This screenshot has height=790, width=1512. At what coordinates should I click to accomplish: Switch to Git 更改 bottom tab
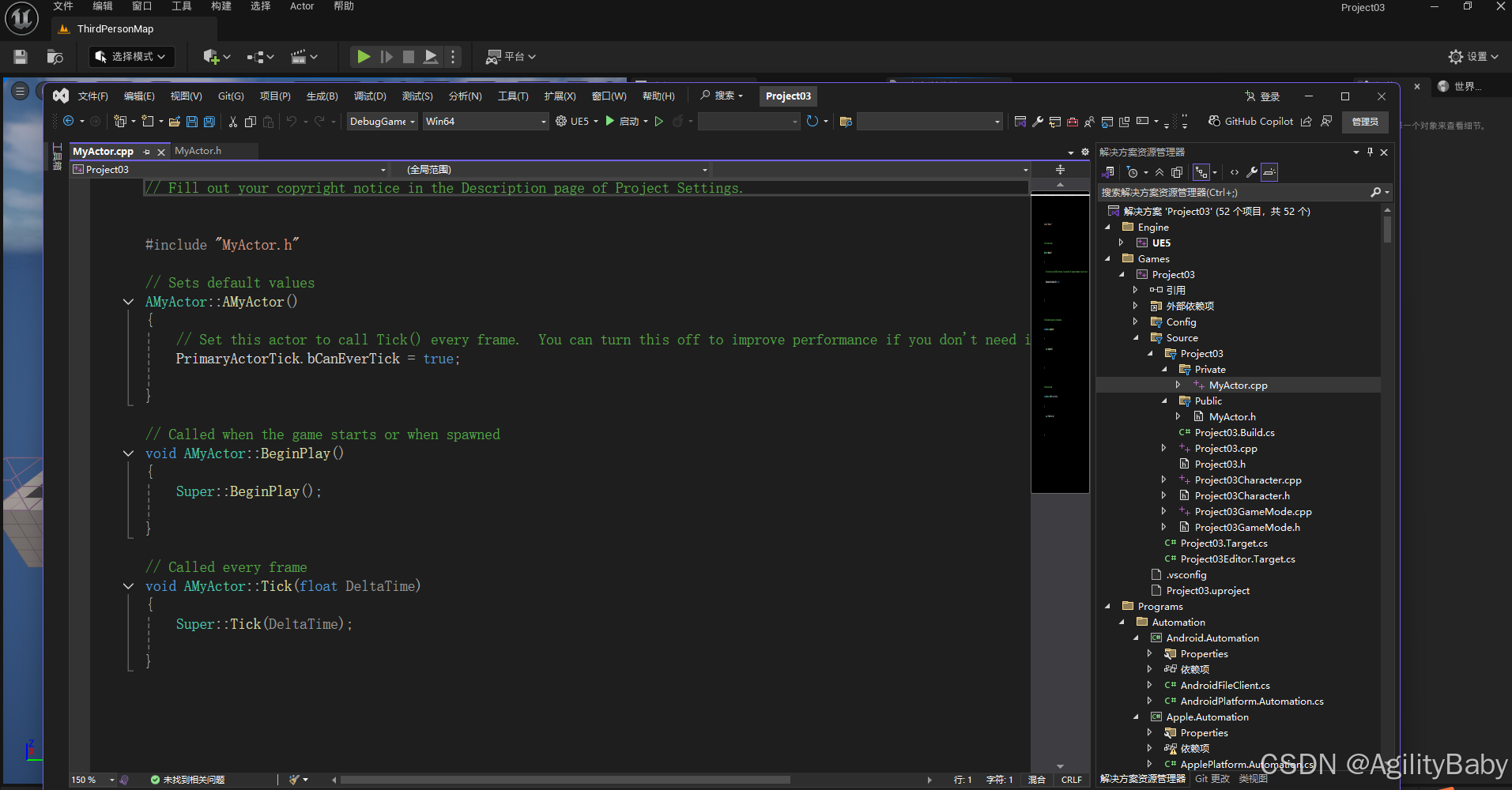(x=1212, y=779)
